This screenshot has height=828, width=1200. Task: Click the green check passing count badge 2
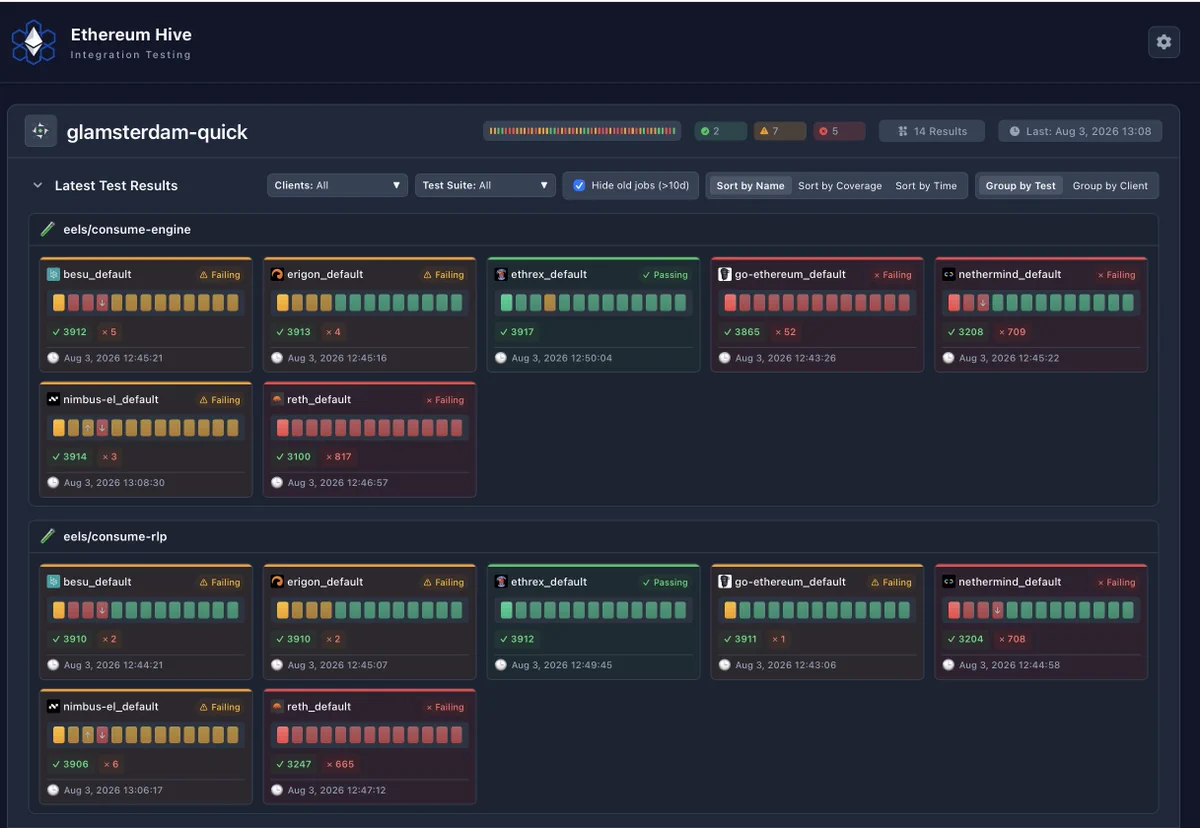pyautogui.click(x=721, y=131)
